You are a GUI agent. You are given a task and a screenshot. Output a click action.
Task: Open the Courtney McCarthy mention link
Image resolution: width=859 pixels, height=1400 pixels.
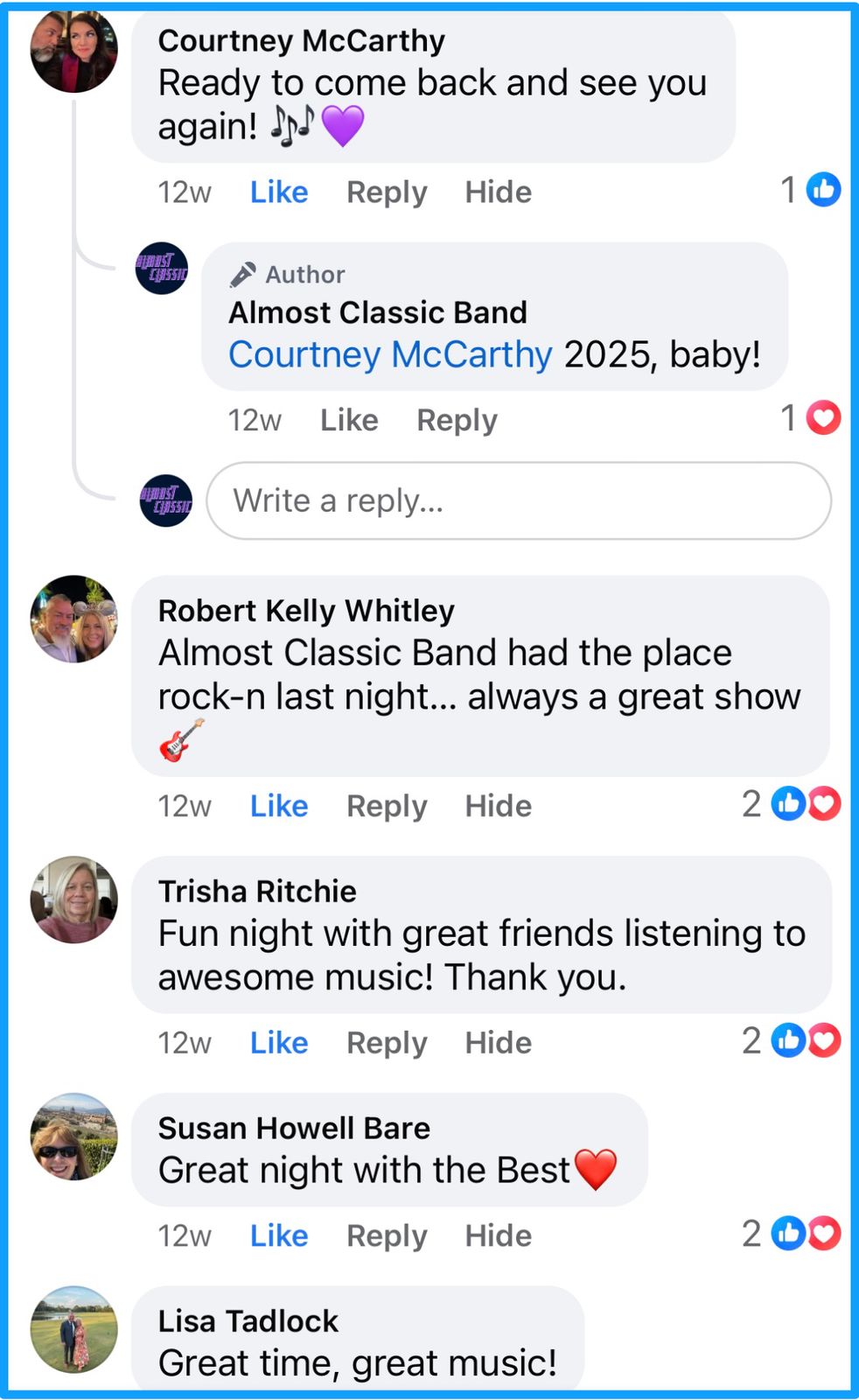pyautogui.click(x=390, y=355)
